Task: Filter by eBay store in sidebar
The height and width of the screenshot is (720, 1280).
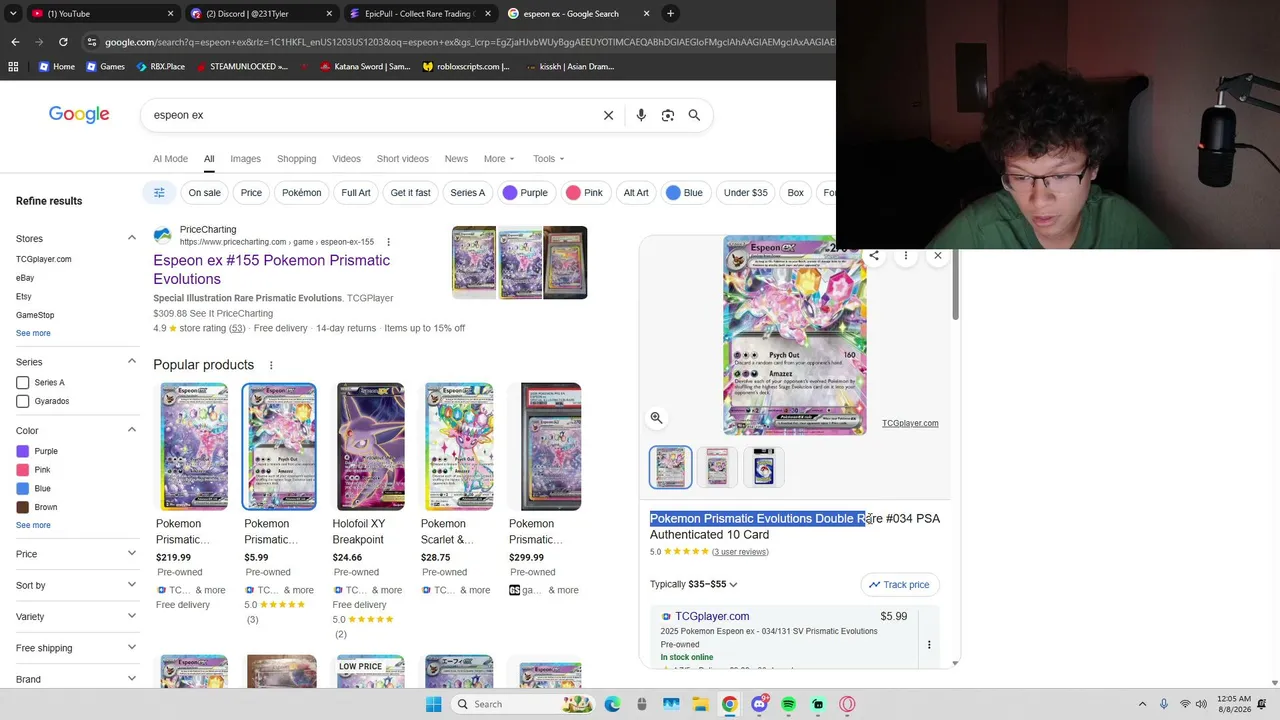Action: [x=25, y=278]
